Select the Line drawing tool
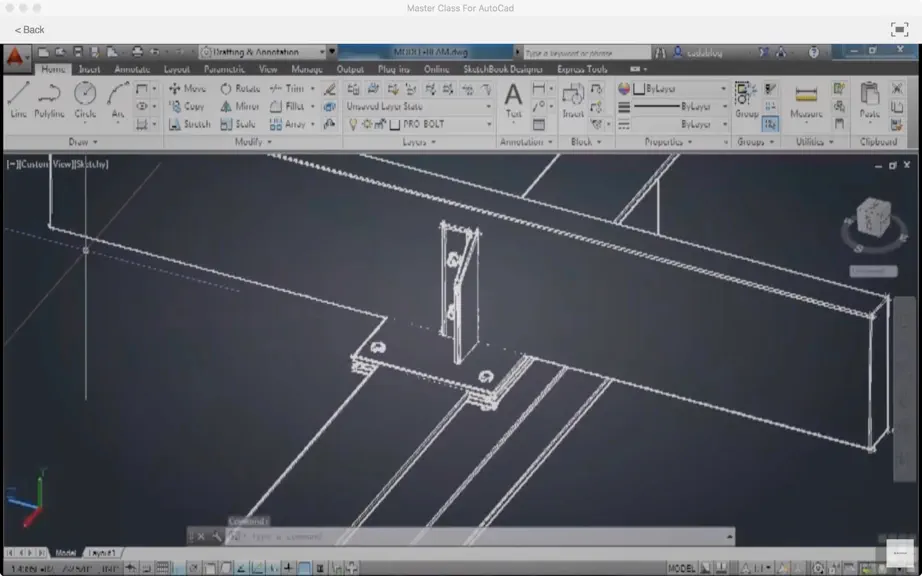 (x=18, y=100)
